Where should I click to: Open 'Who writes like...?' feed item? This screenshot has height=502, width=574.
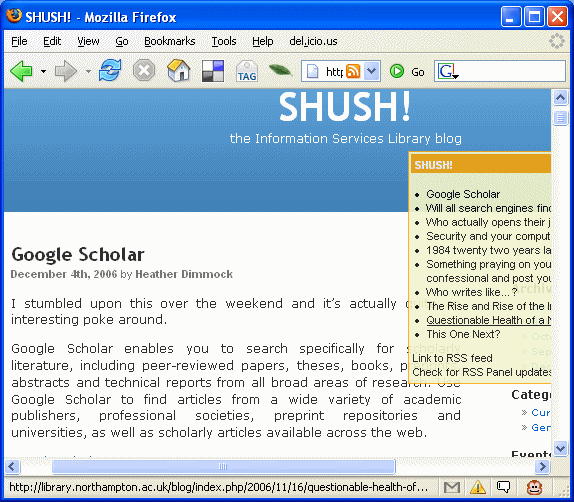[472, 292]
